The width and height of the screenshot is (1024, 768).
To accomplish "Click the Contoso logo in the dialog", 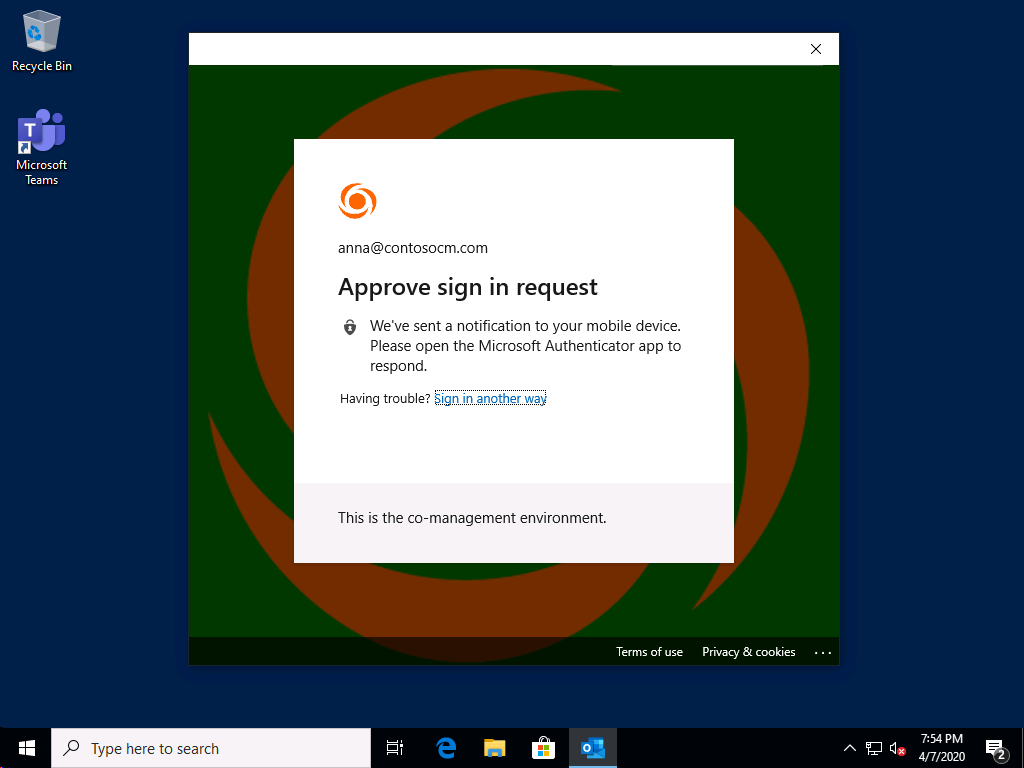I will click(x=357, y=201).
